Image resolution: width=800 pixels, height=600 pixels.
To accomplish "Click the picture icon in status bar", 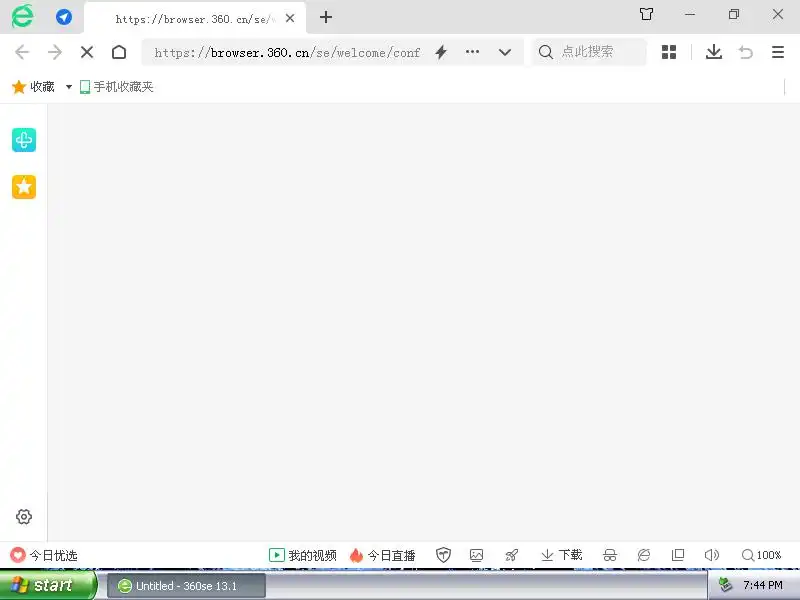I will click(477, 555).
